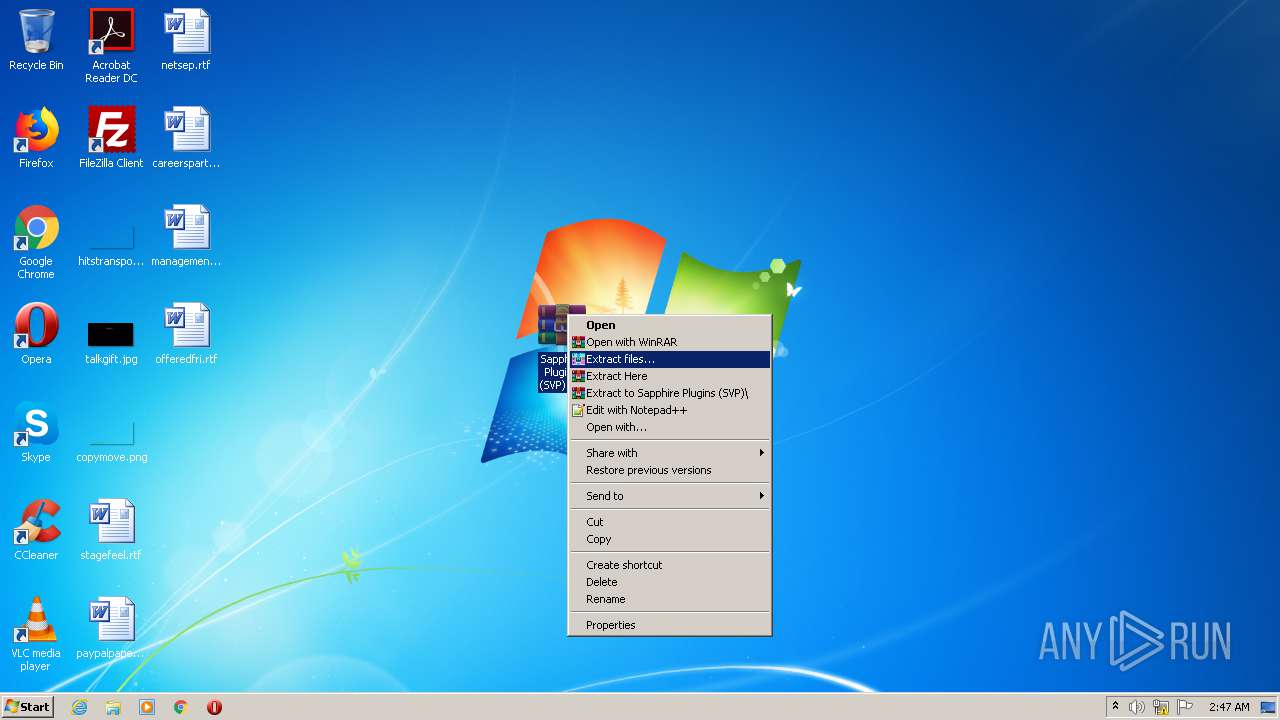This screenshot has height=720, width=1280.
Task: Select Extract Here option
Action: point(669,376)
